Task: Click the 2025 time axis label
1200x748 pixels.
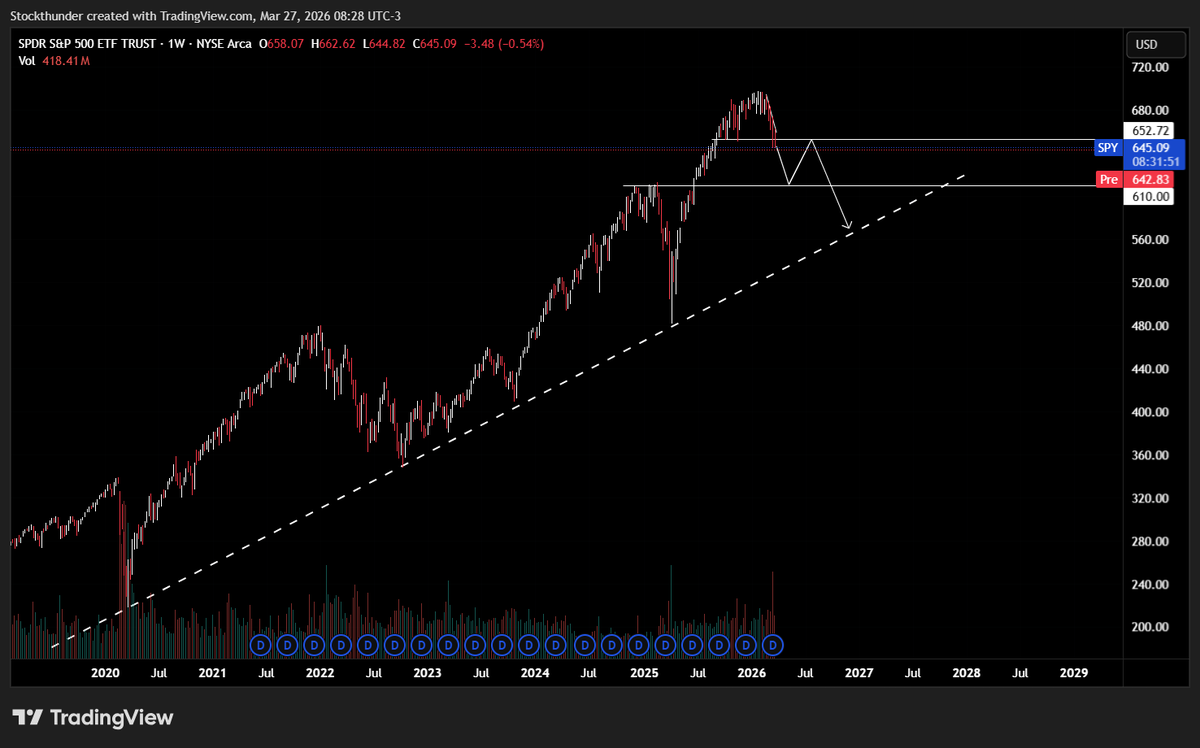Action: tap(643, 674)
